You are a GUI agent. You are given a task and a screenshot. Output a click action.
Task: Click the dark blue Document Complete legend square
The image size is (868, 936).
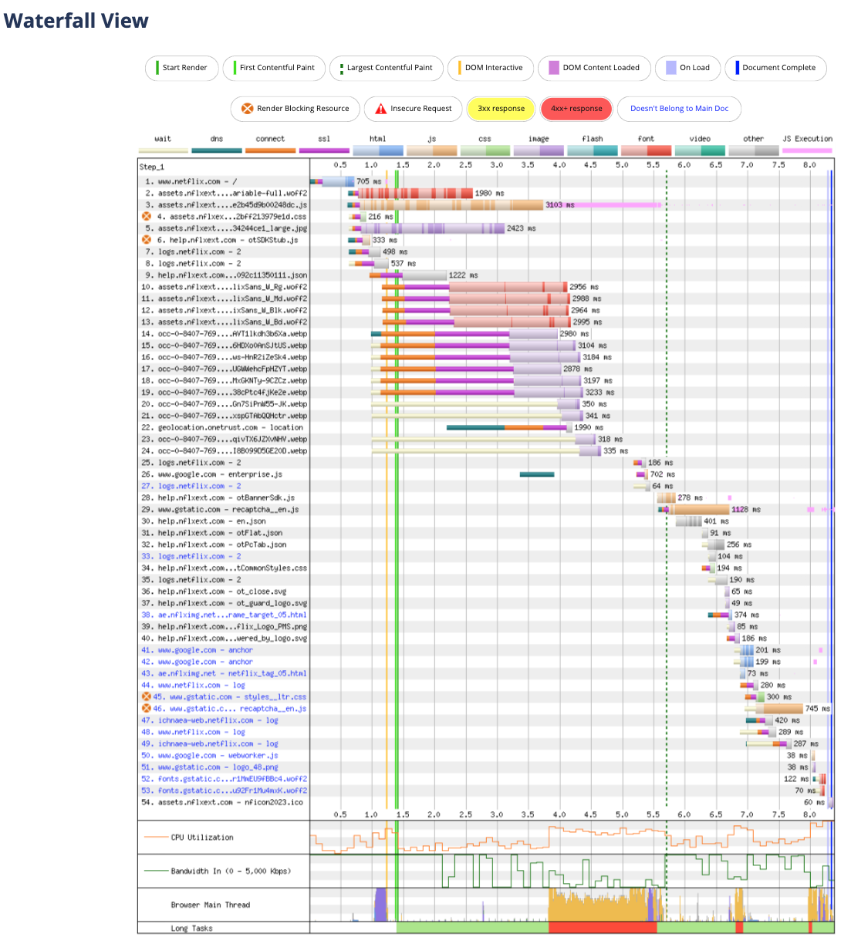735,68
